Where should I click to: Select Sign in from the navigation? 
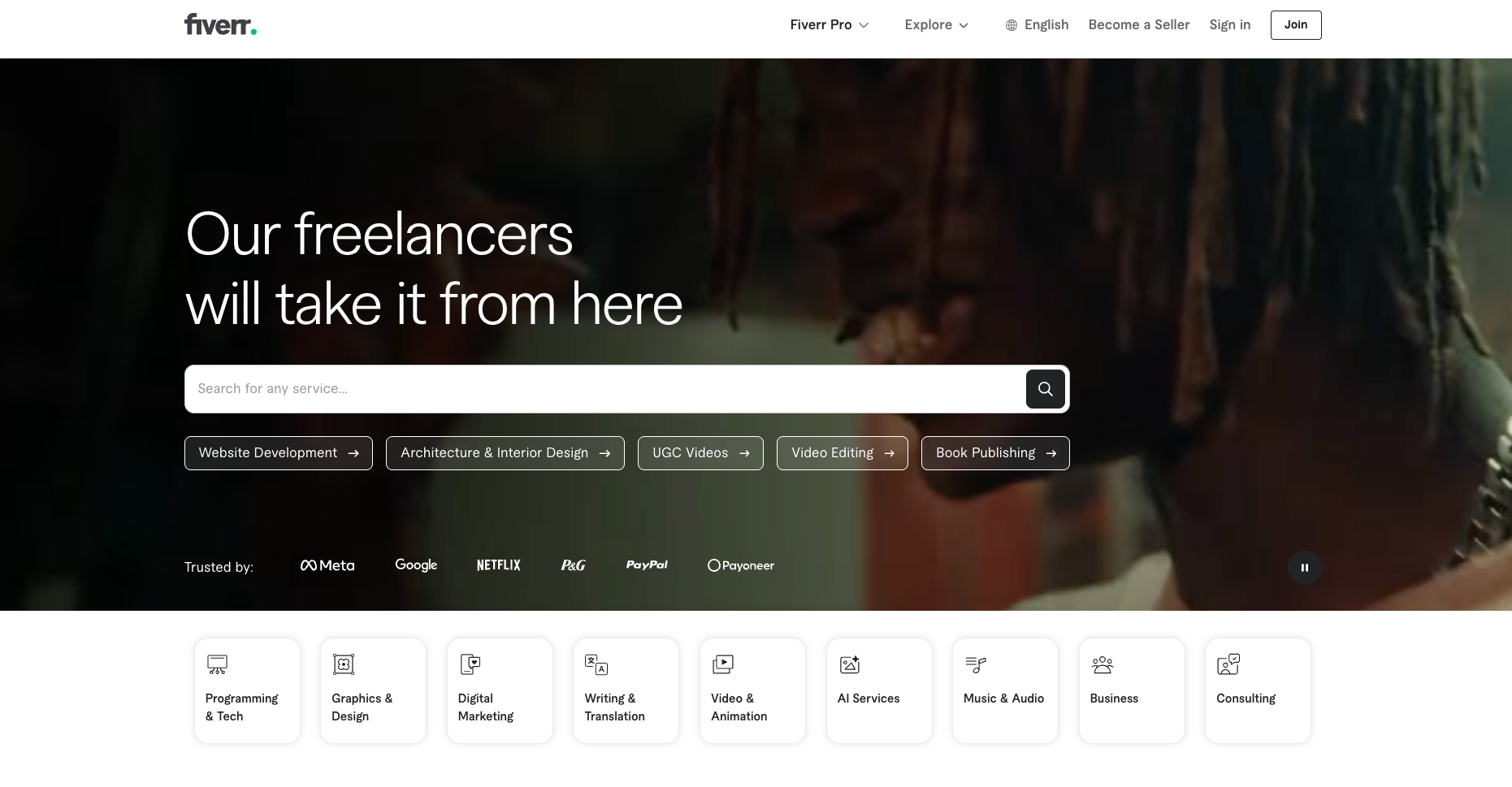click(1229, 24)
